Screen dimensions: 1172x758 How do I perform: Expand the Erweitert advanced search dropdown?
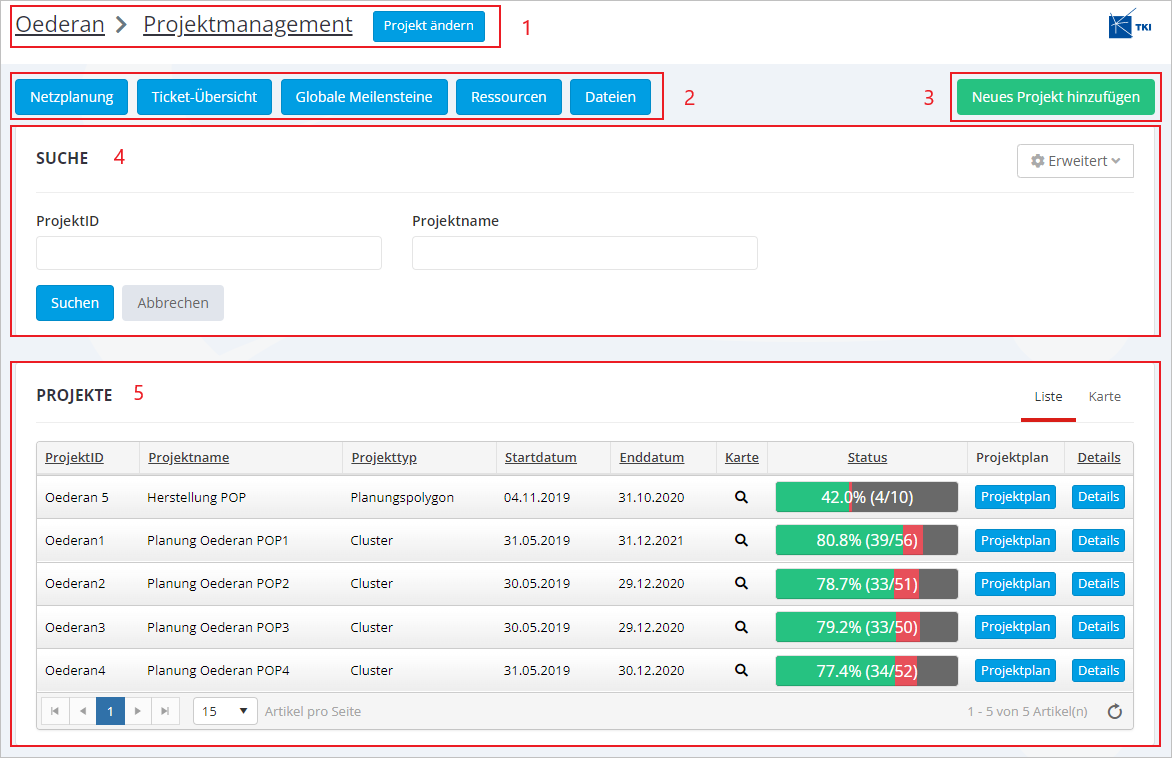1075,161
